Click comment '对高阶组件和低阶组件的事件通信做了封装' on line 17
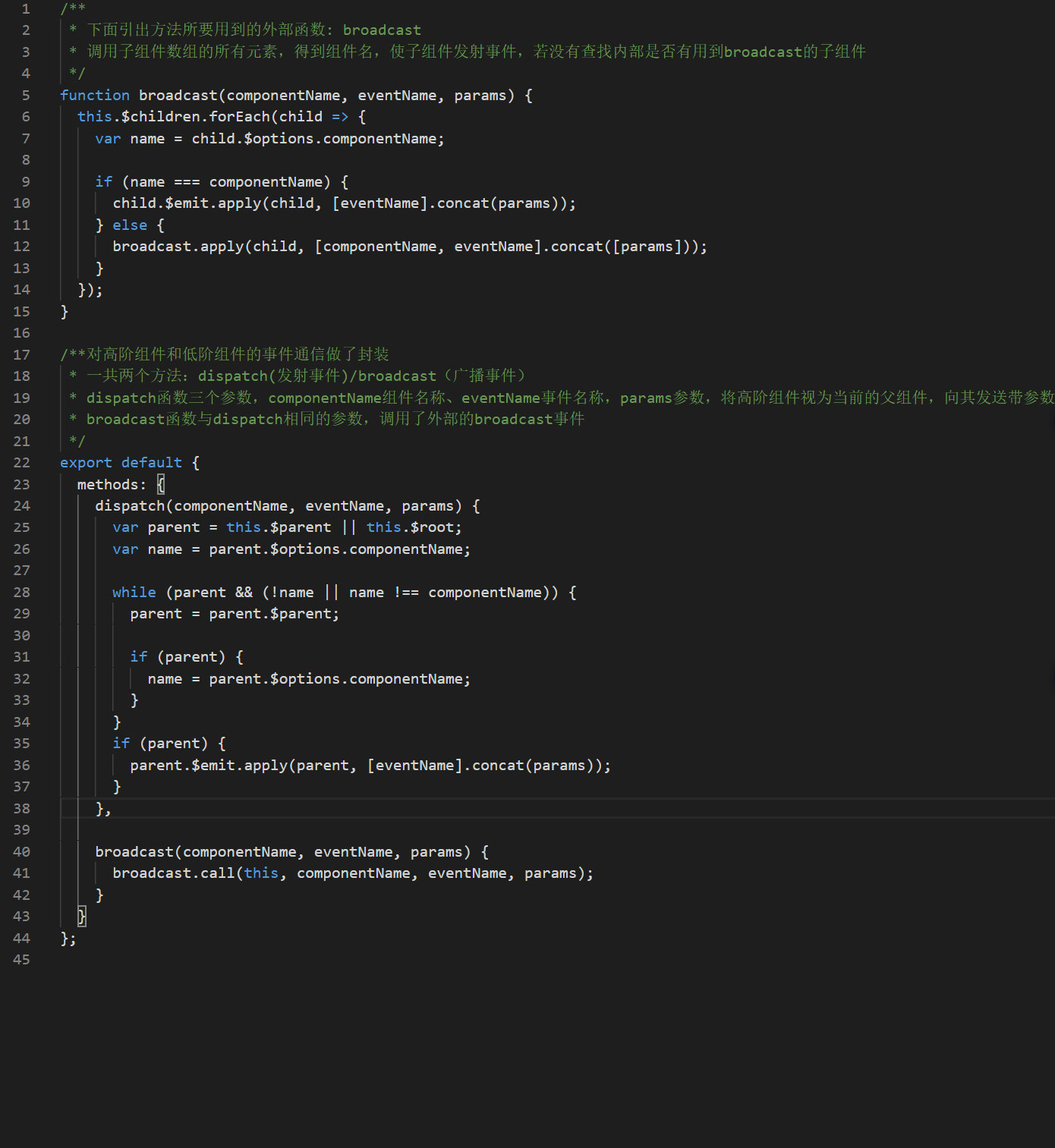This screenshot has width=1055, height=1148. coord(238,354)
